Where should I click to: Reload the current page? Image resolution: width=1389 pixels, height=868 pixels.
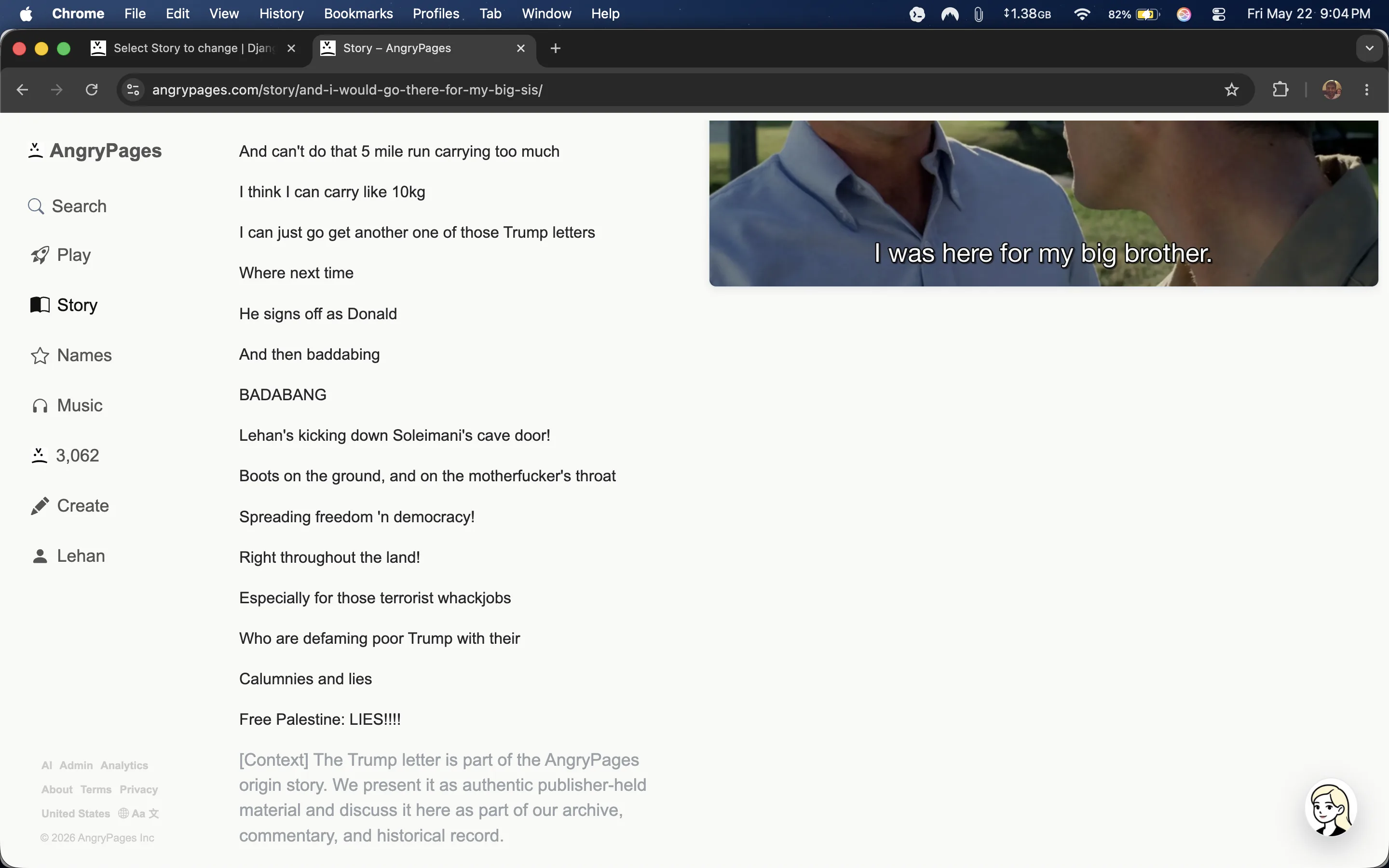tap(92, 90)
